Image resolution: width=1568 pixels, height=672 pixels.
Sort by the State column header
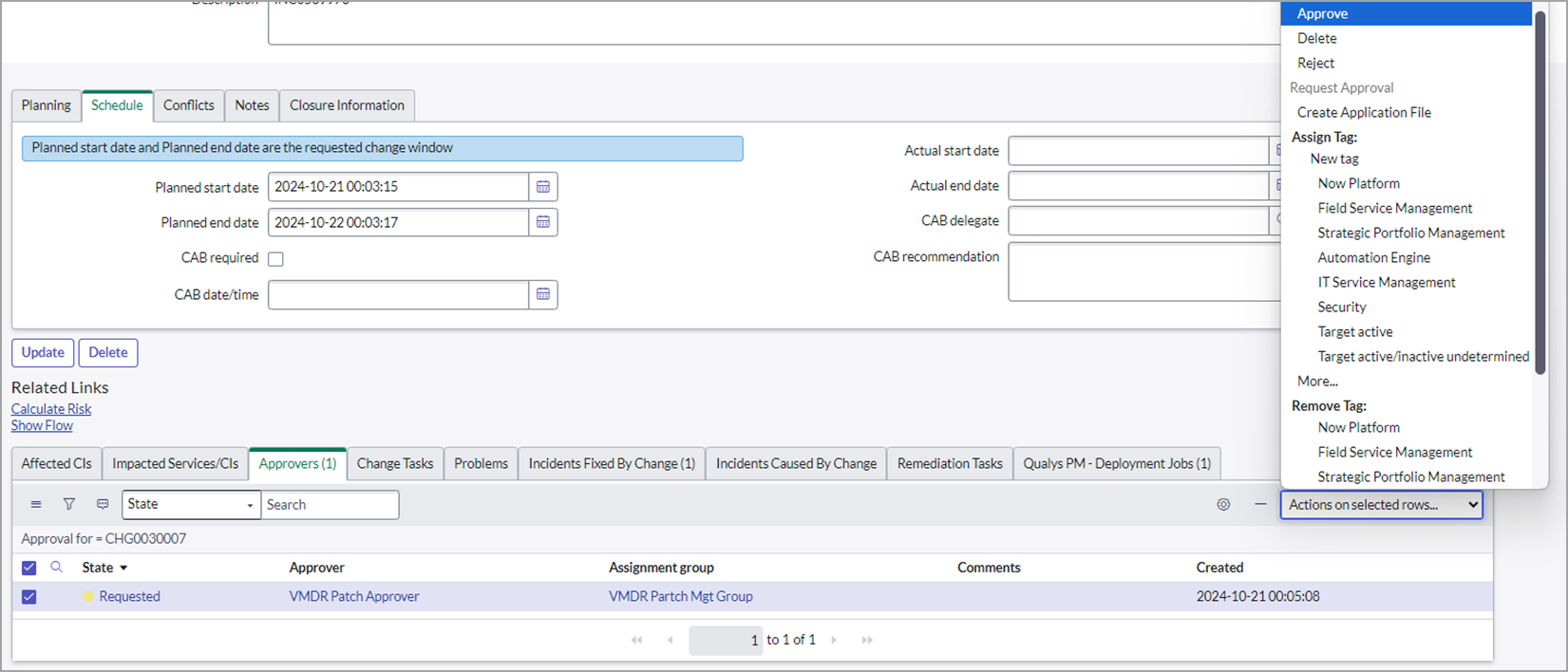coord(98,568)
